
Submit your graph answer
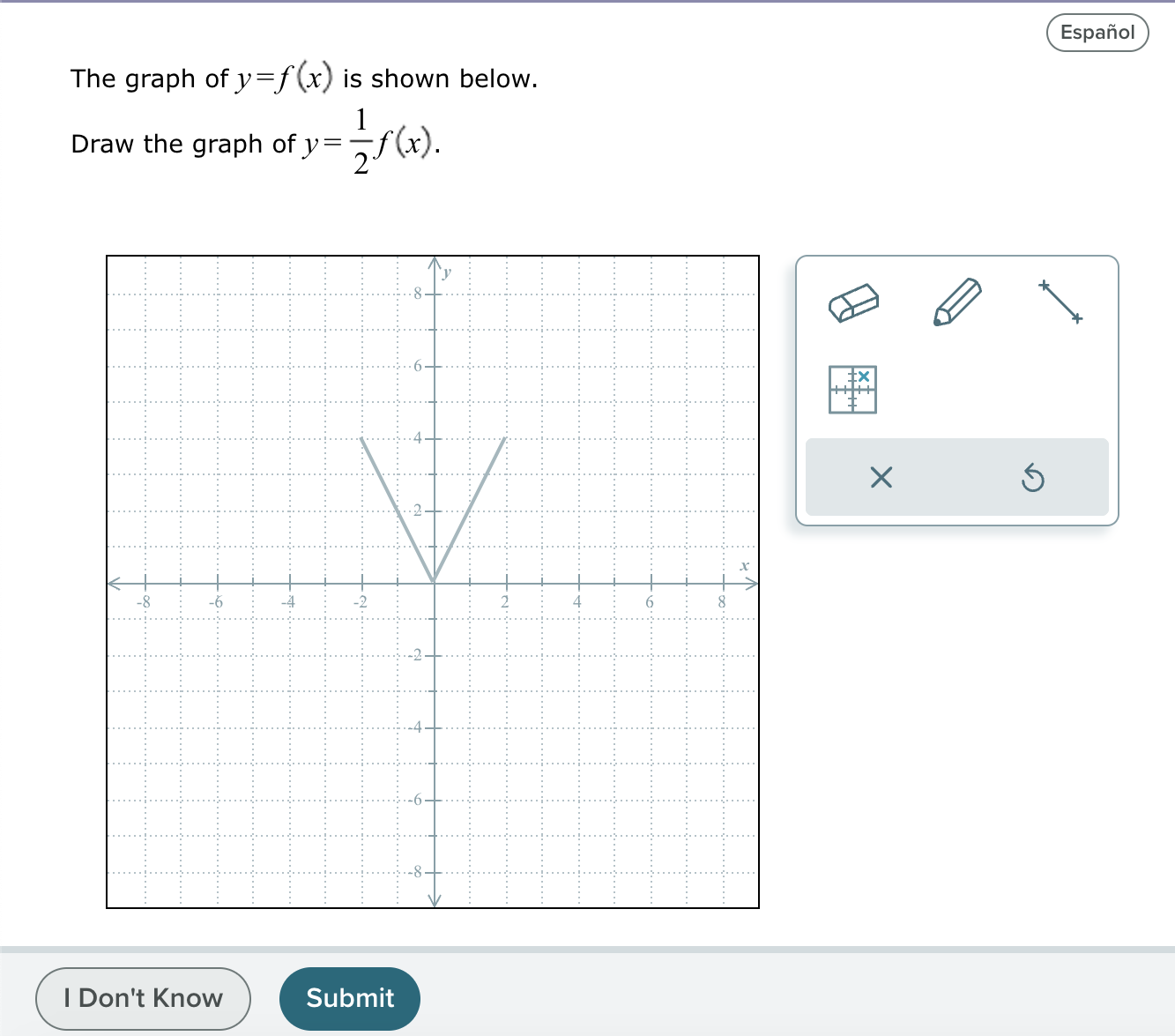(x=350, y=998)
